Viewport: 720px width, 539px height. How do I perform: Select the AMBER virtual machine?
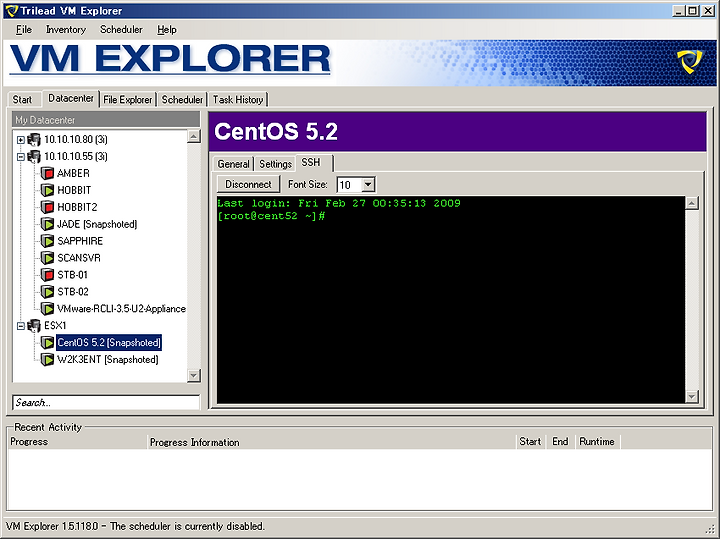click(73, 173)
